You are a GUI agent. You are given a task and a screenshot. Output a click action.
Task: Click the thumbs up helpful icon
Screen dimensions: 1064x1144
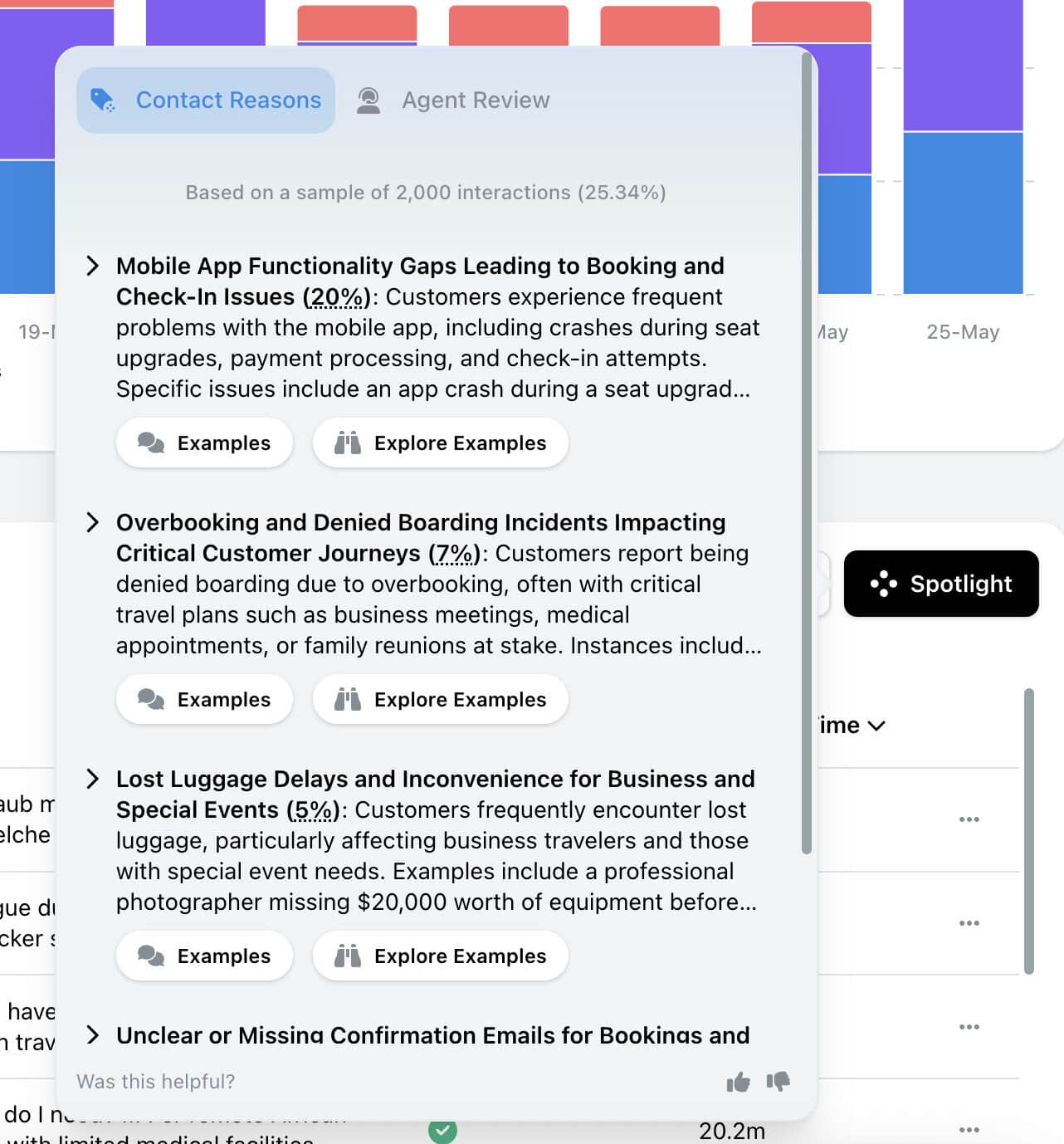click(x=738, y=1082)
